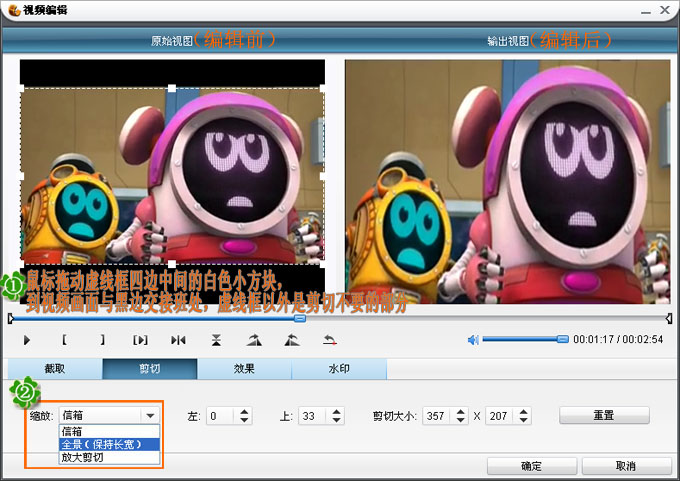Click the undo arrow icon
The image size is (680, 481).
330,340
